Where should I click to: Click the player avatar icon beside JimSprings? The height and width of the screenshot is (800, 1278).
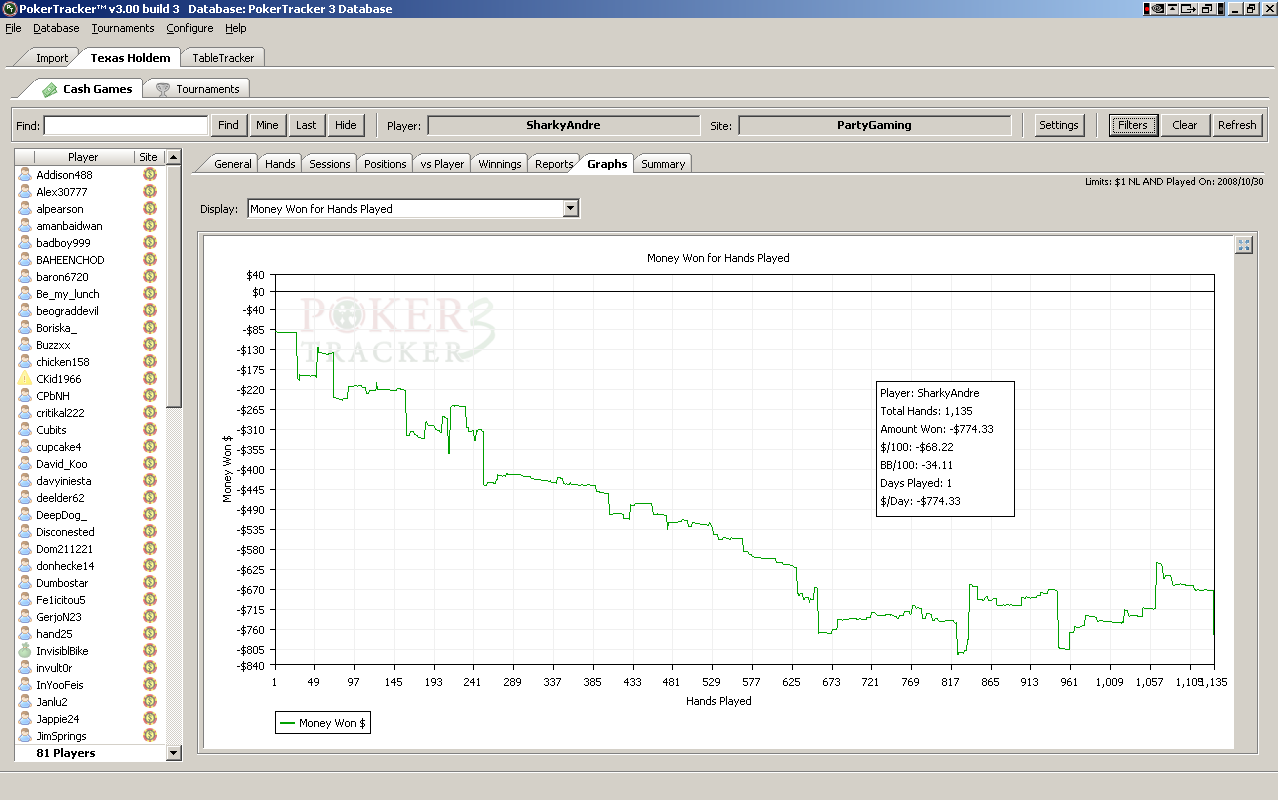coord(25,736)
